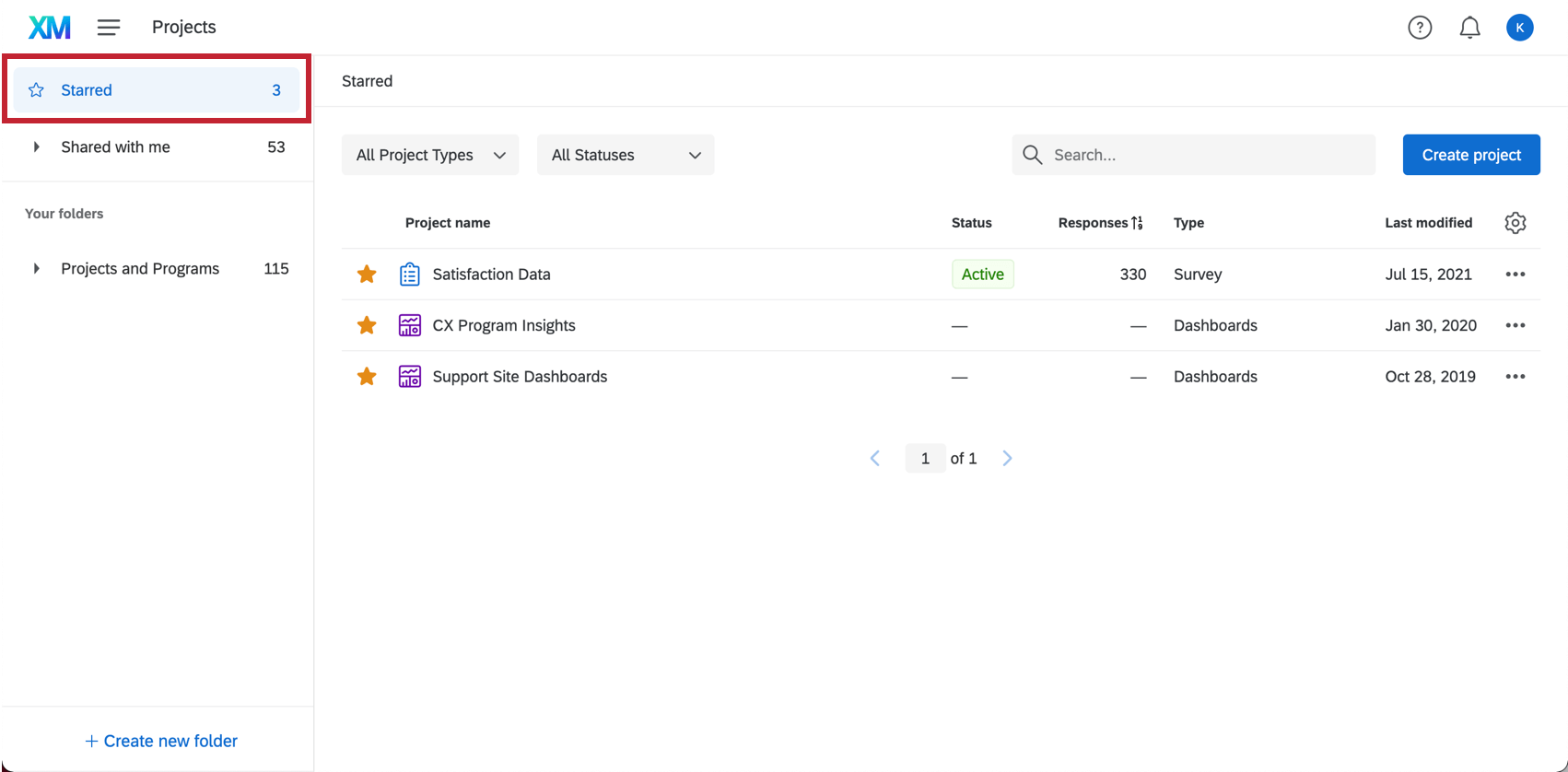Image resolution: width=1568 pixels, height=772 pixels.
Task: Open options menu for Support Site Dashboards
Action: [1515, 377]
